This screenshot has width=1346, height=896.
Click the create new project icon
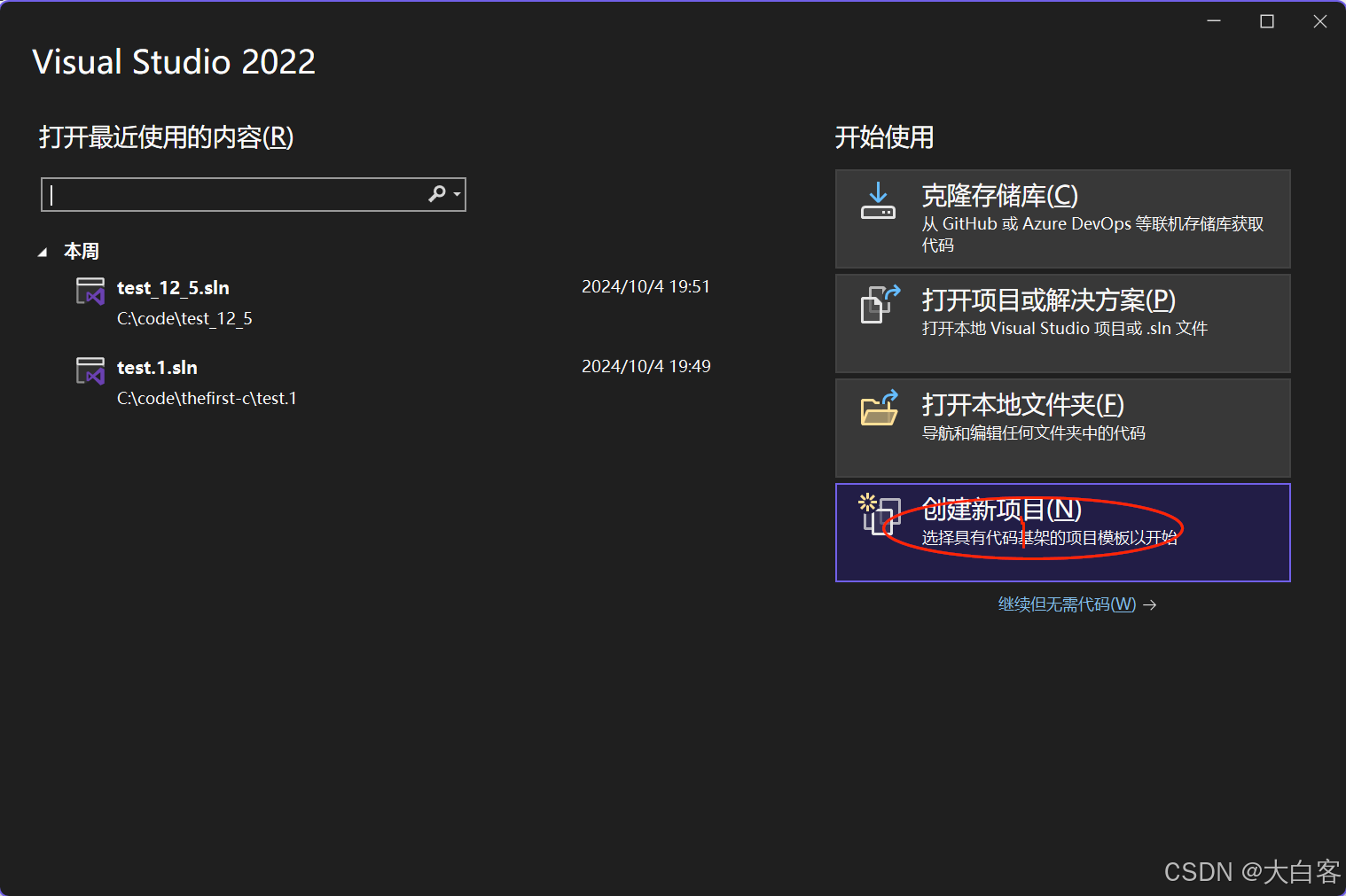click(x=879, y=513)
